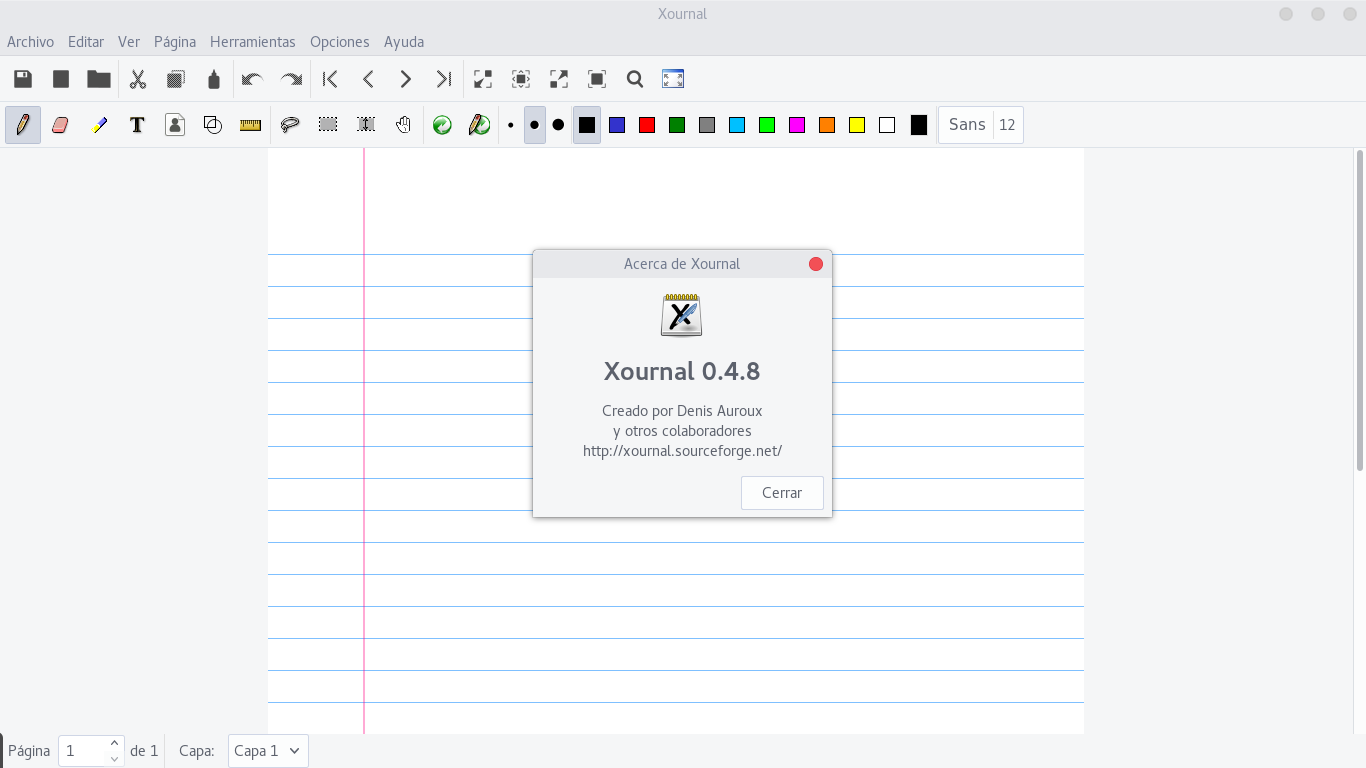Go to the first page
This screenshot has height=768, width=1366.
[x=330, y=79]
